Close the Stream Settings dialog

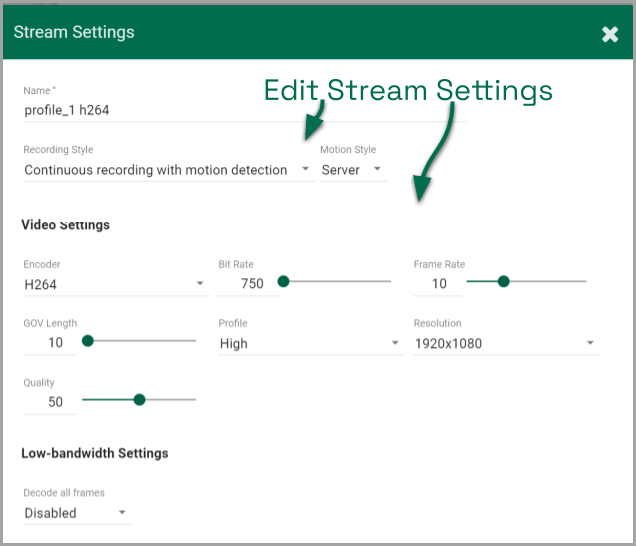(610, 34)
